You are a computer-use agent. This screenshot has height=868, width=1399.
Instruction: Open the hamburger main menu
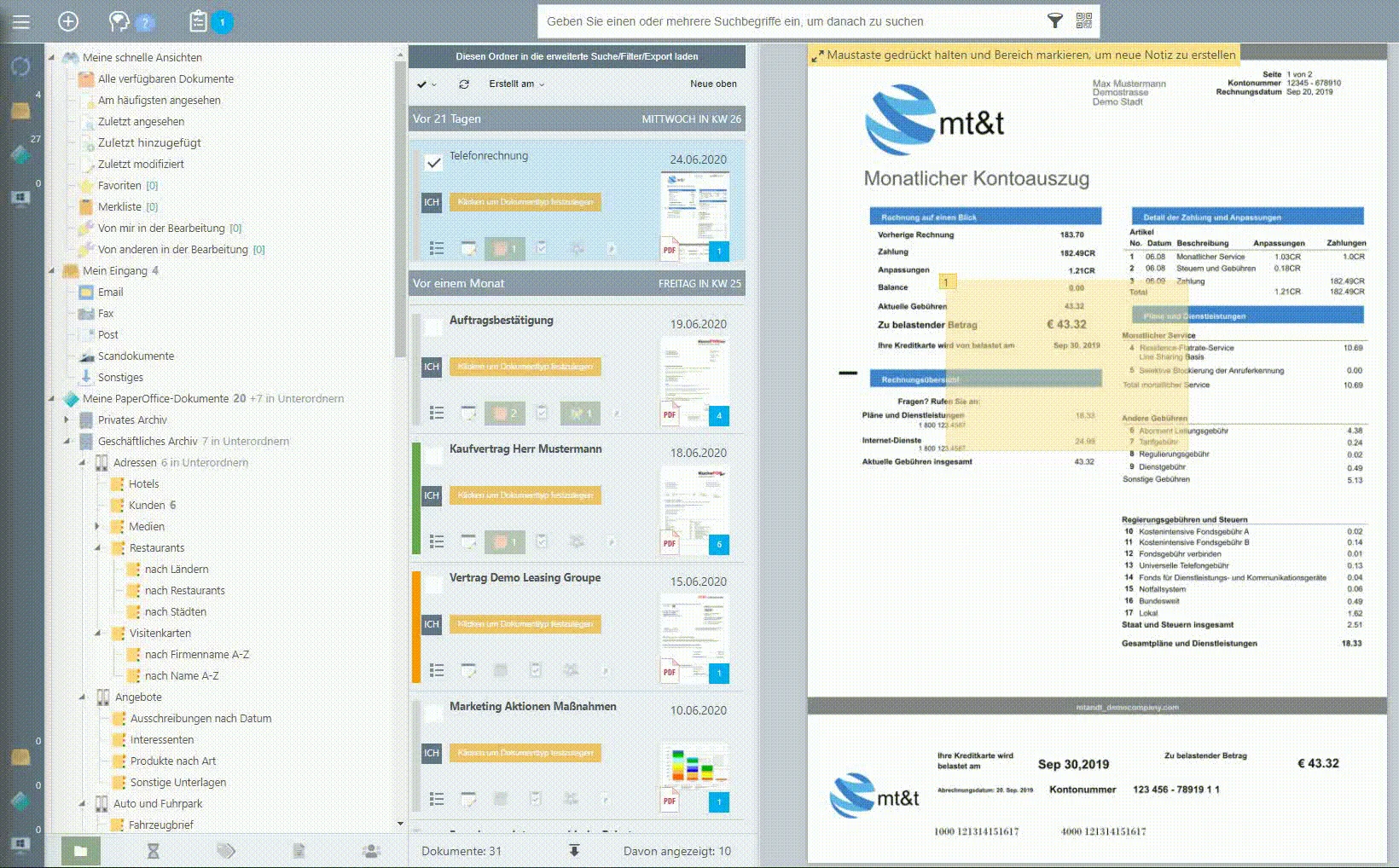pyautogui.click(x=21, y=22)
